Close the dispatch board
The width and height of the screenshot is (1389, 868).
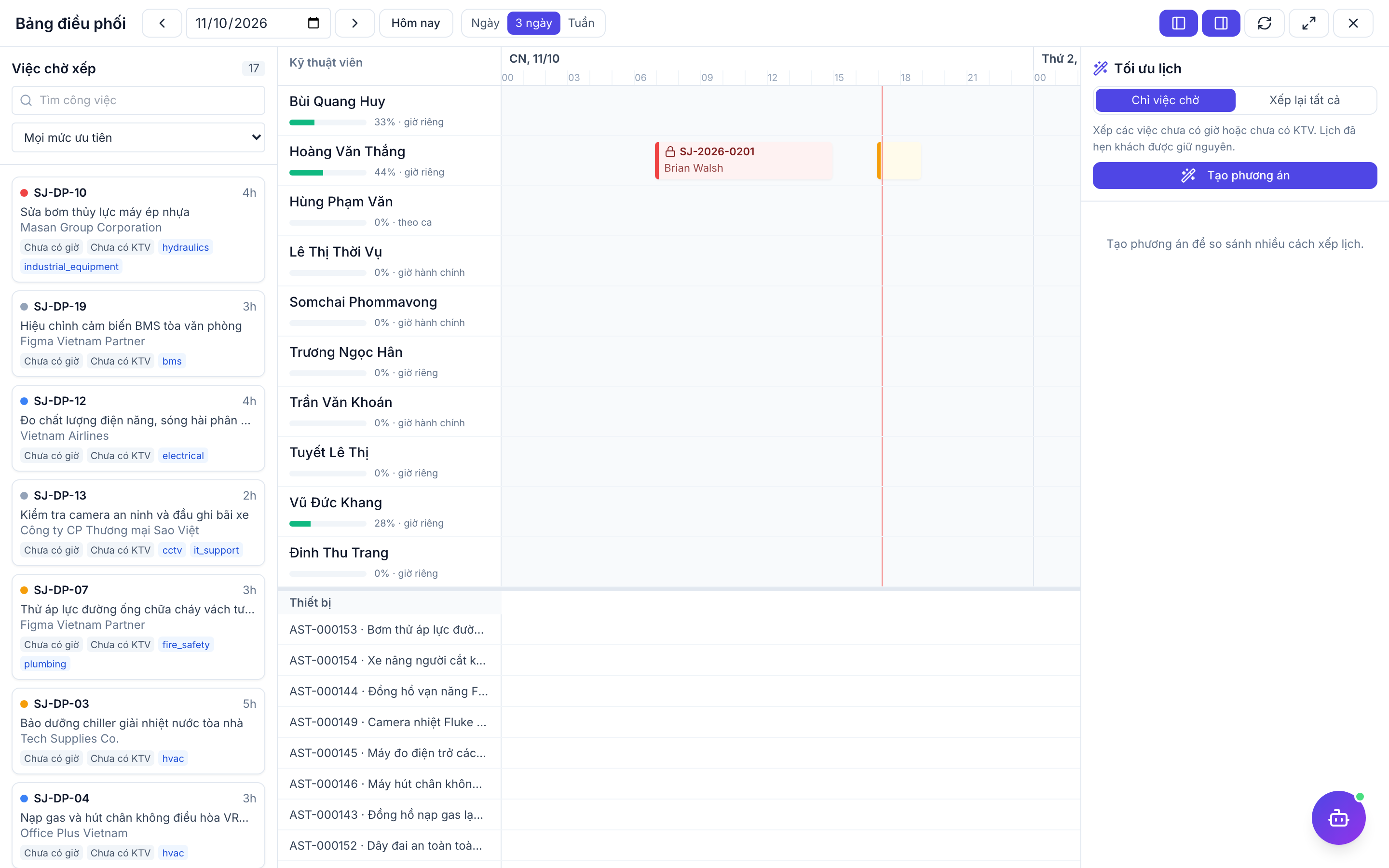coord(1353,23)
